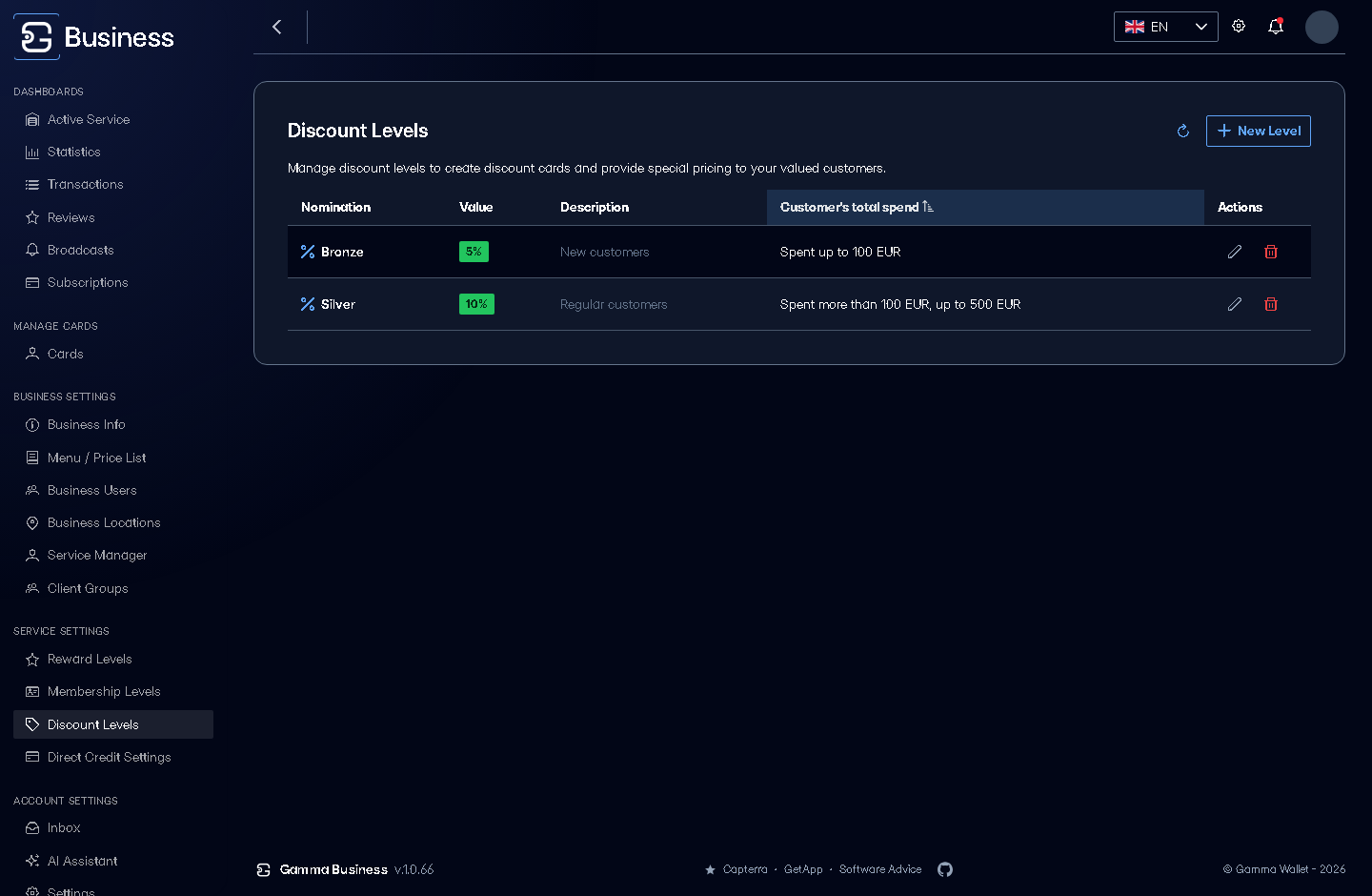The height and width of the screenshot is (896, 1372).
Task: Open the user avatar menu
Action: (x=1322, y=27)
